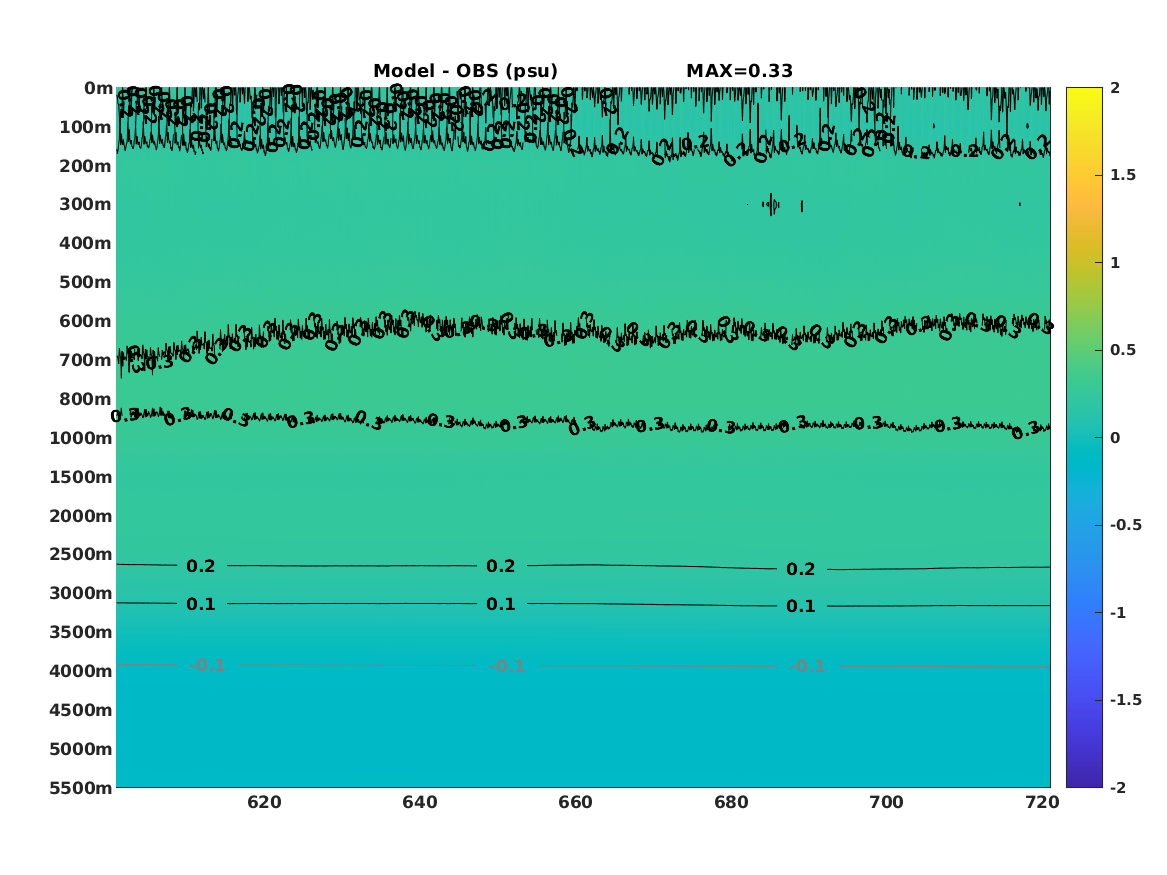Select the colorbar tick label '-0.5'
1167x875 pixels.
click(1126, 525)
